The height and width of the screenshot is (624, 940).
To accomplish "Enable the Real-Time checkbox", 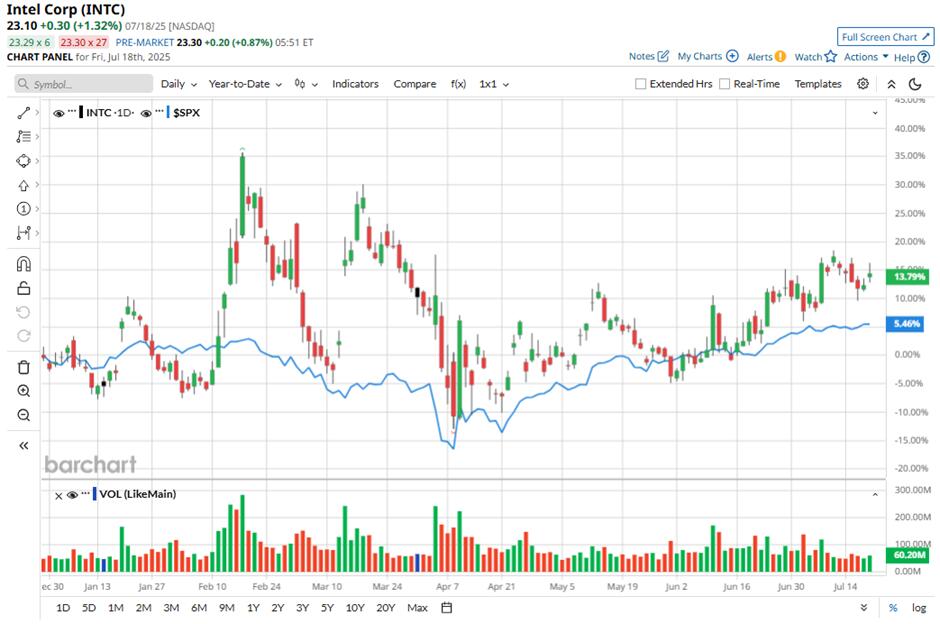I will pos(724,84).
